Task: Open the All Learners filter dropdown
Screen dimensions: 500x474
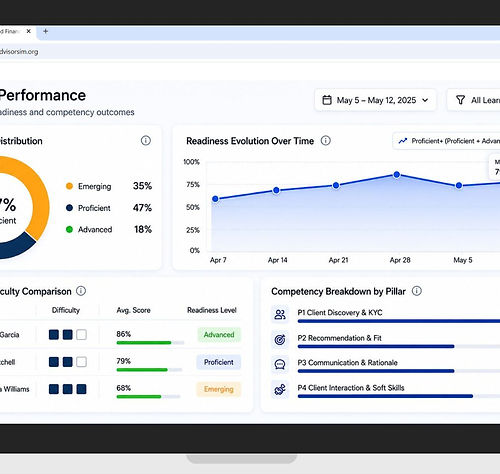Action: tap(474, 100)
